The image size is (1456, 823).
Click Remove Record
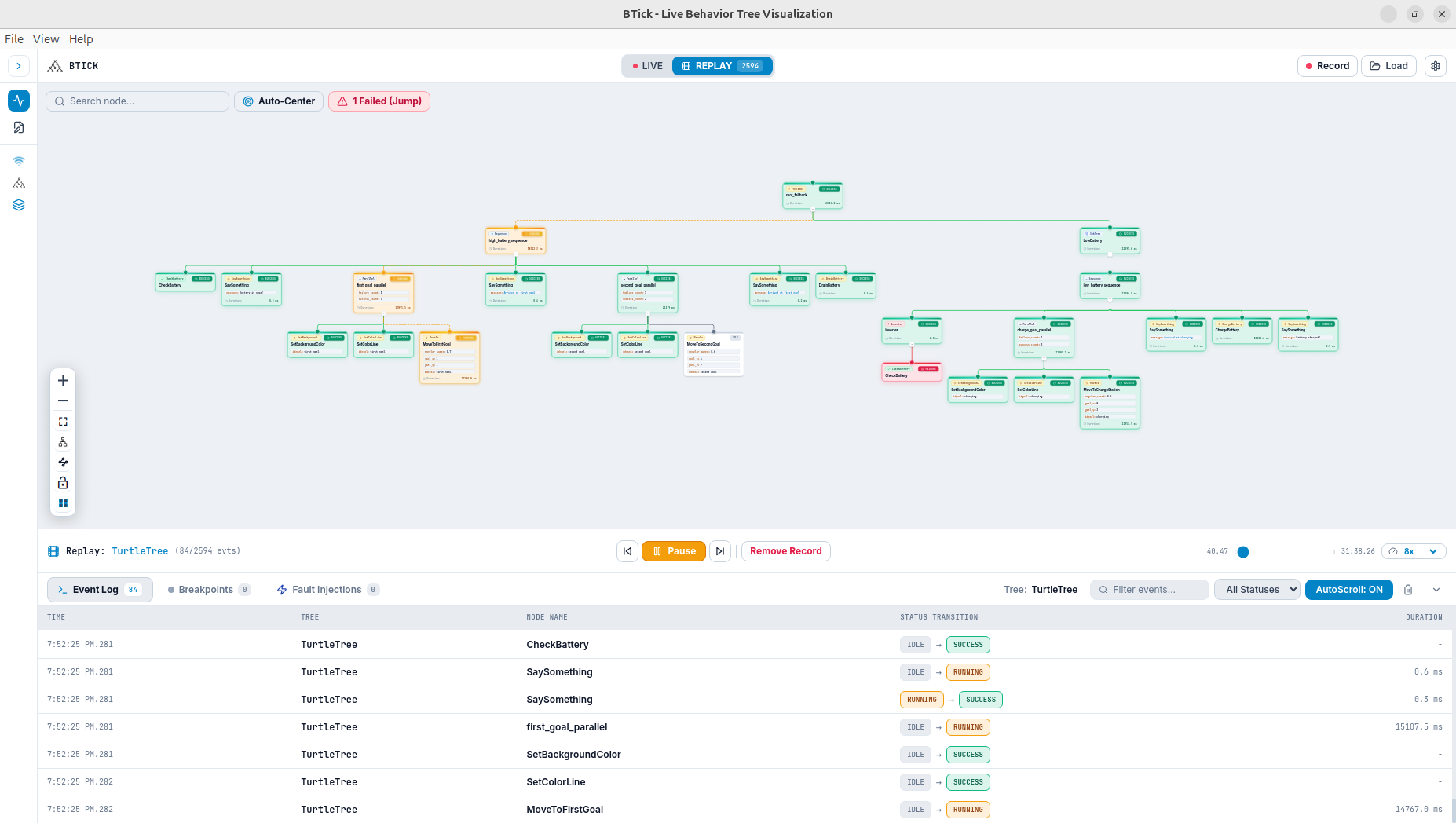(786, 551)
